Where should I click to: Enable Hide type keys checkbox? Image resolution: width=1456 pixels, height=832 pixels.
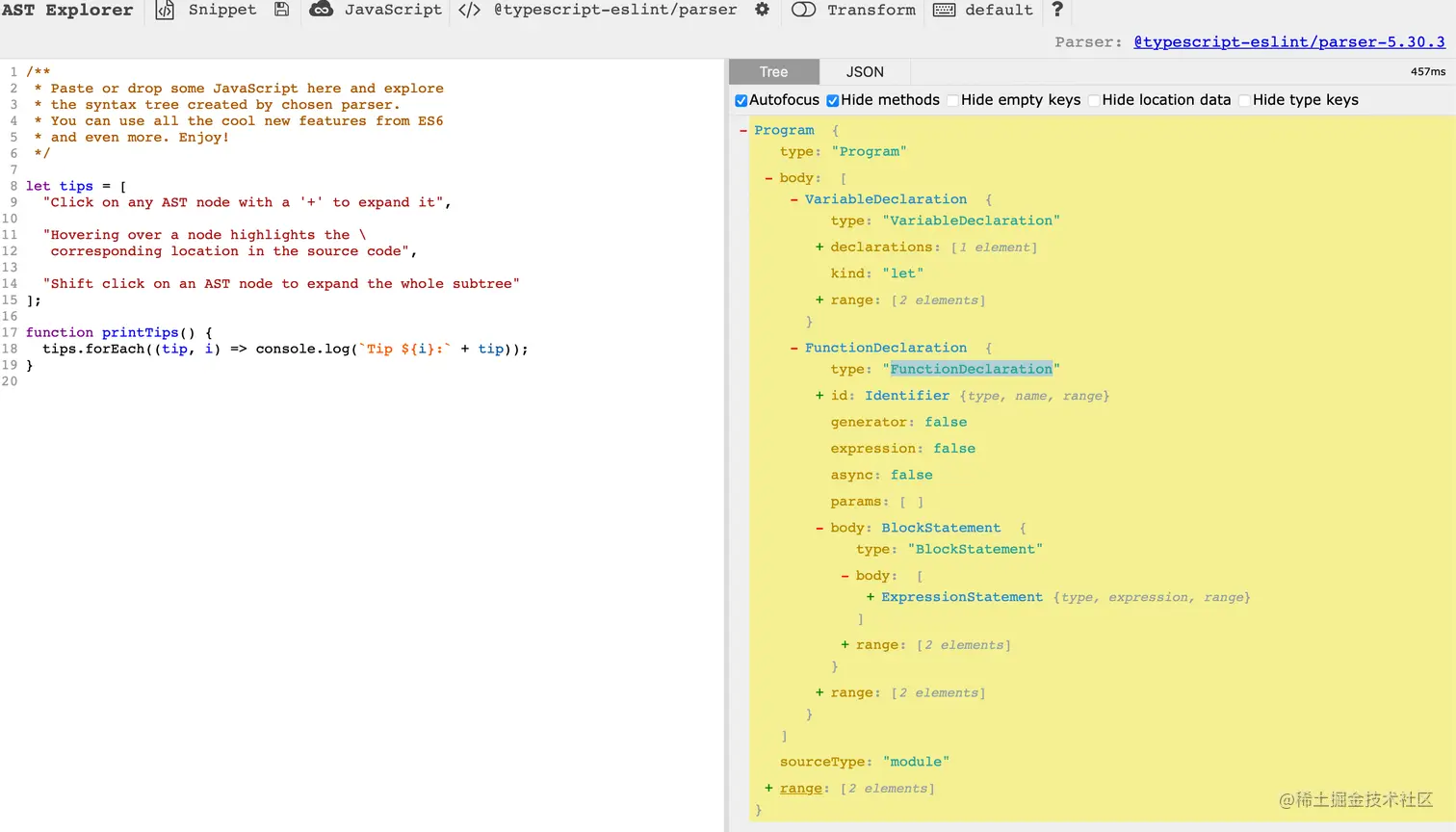pyautogui.click(x=1244, y=100)
